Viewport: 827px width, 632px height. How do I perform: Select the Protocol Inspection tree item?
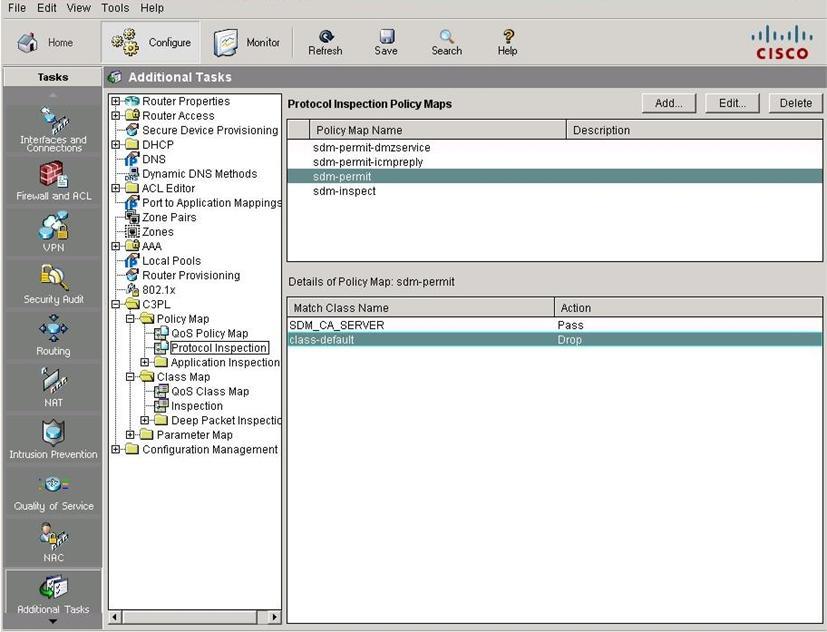point(219,348)
